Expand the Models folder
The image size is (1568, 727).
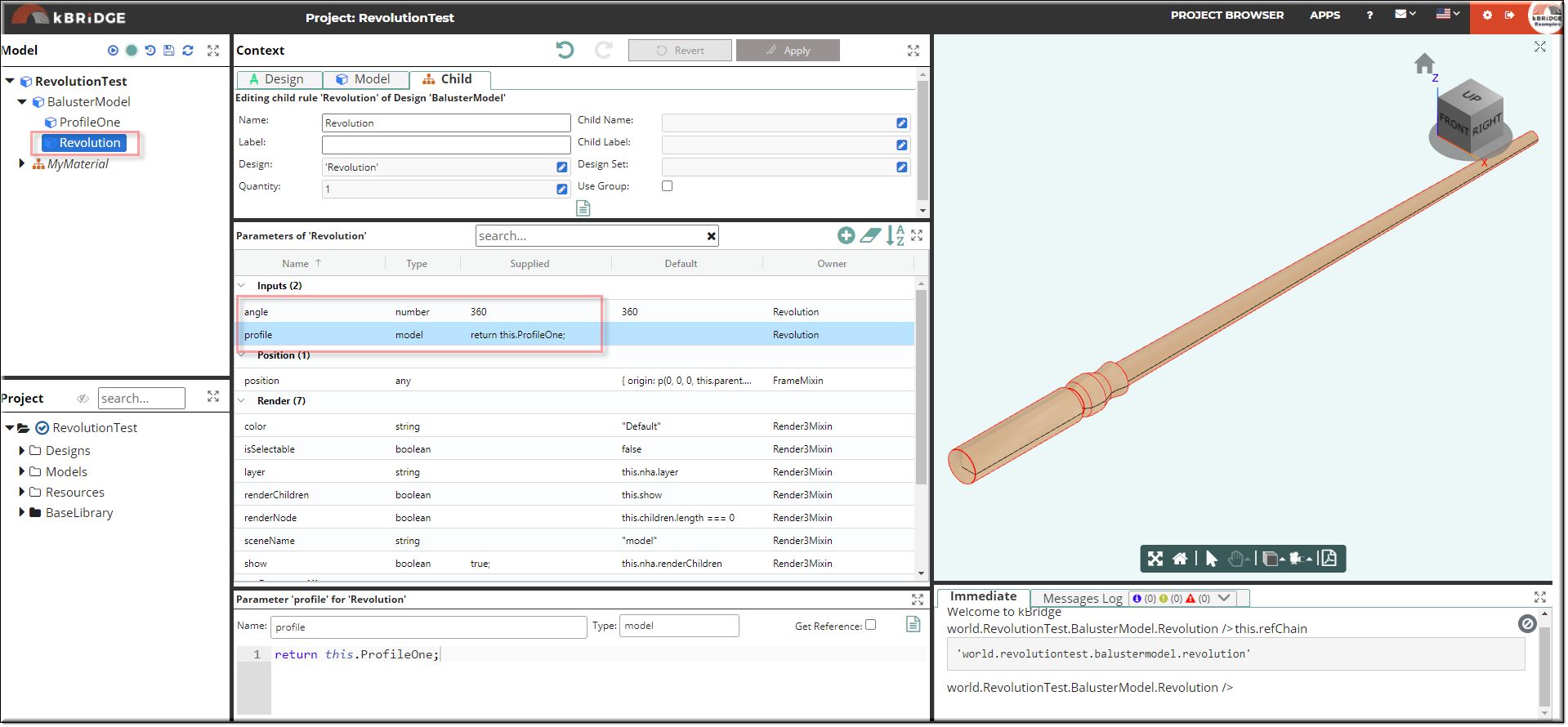(x=22, y=471)
